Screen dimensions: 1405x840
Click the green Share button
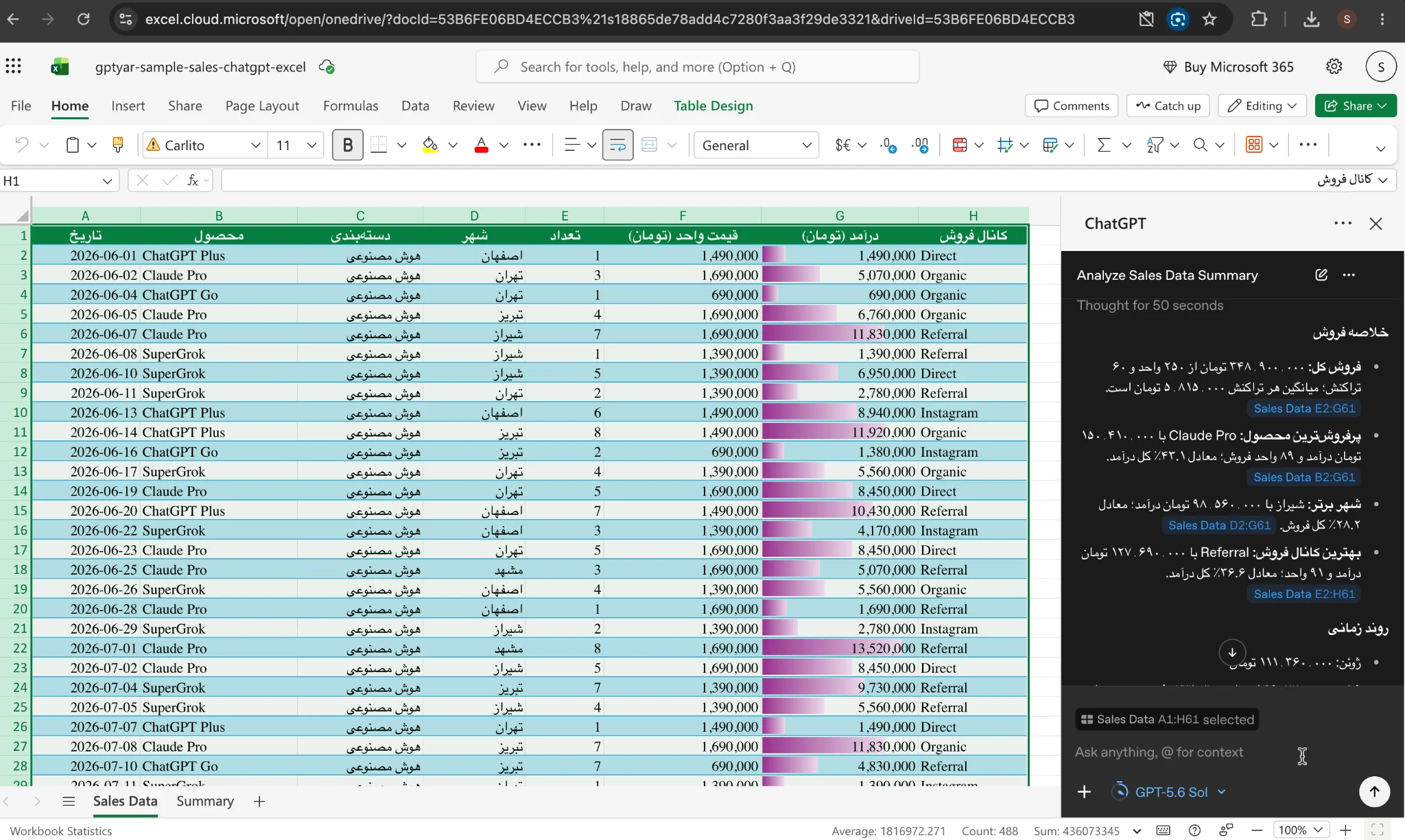(1356, 106)
